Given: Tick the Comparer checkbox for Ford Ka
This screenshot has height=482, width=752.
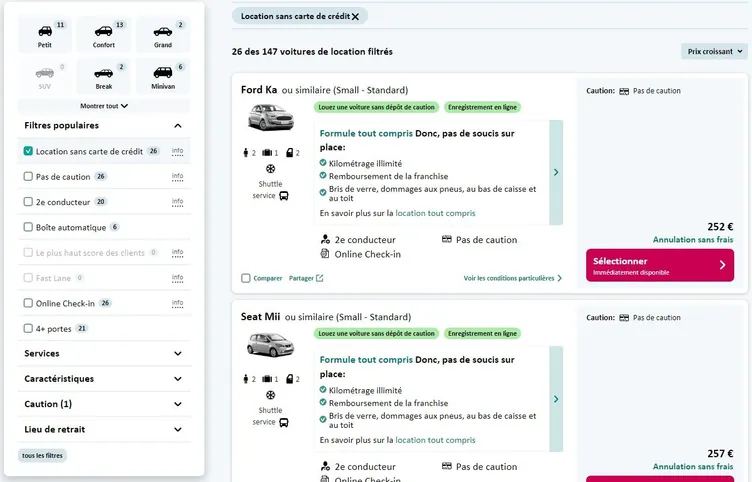Looking at the screenshot, I should (246, 278).
